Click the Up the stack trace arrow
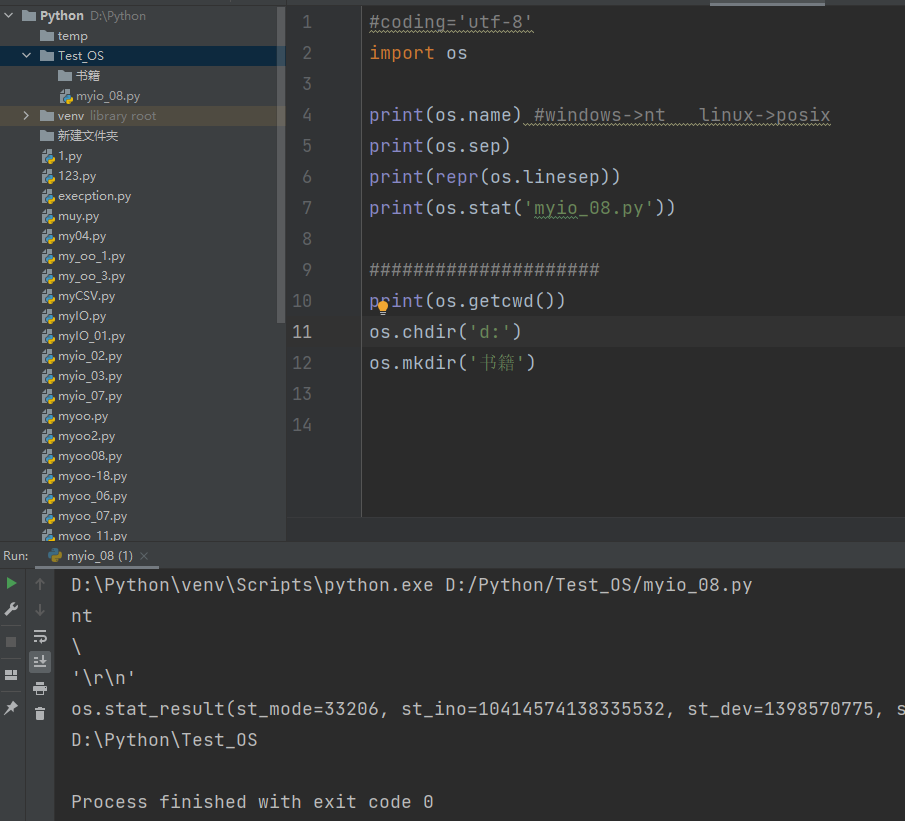The height and width of the screenshot is (821, 905). click(40, 584)
